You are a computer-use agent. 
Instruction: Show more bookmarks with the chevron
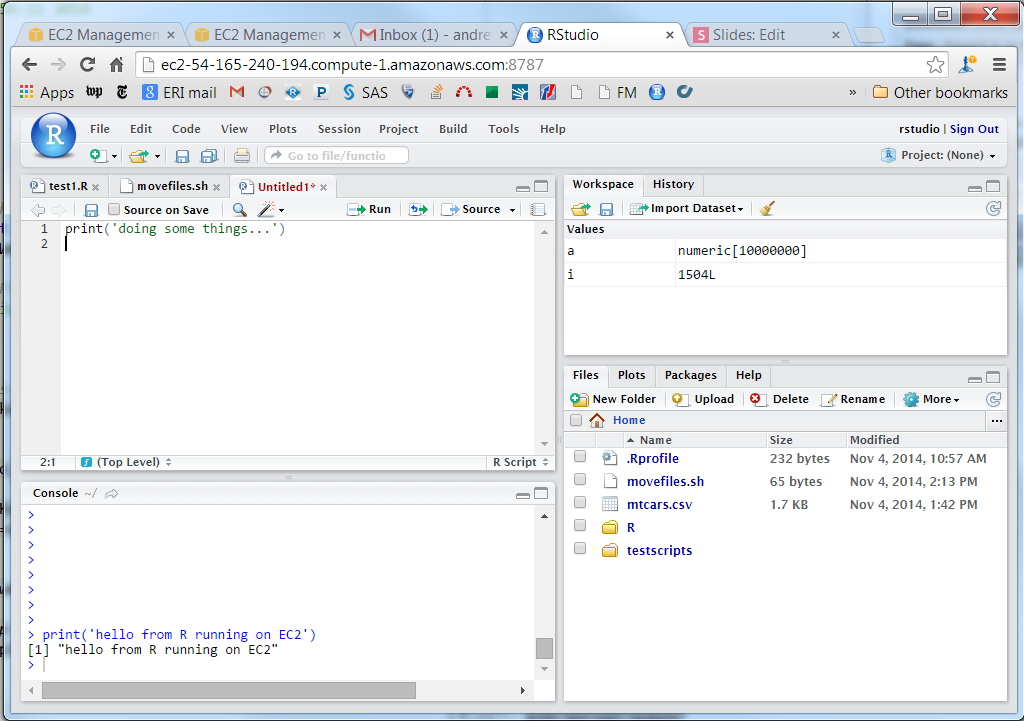click(852, 92)
